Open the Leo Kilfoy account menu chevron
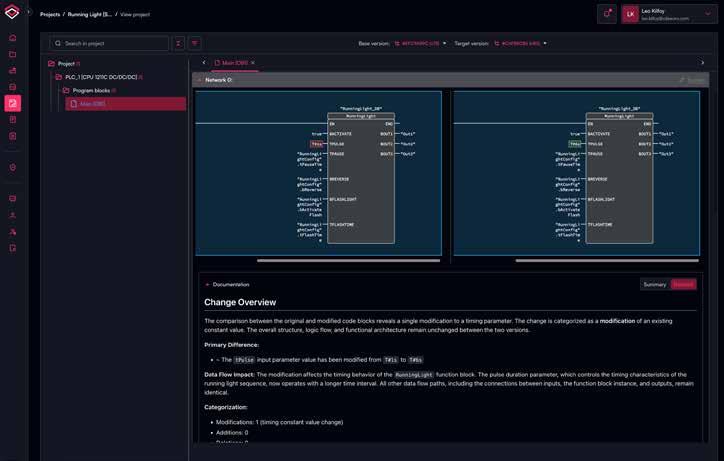This screenshot has height=461, width=724. (x=707, y=14)
